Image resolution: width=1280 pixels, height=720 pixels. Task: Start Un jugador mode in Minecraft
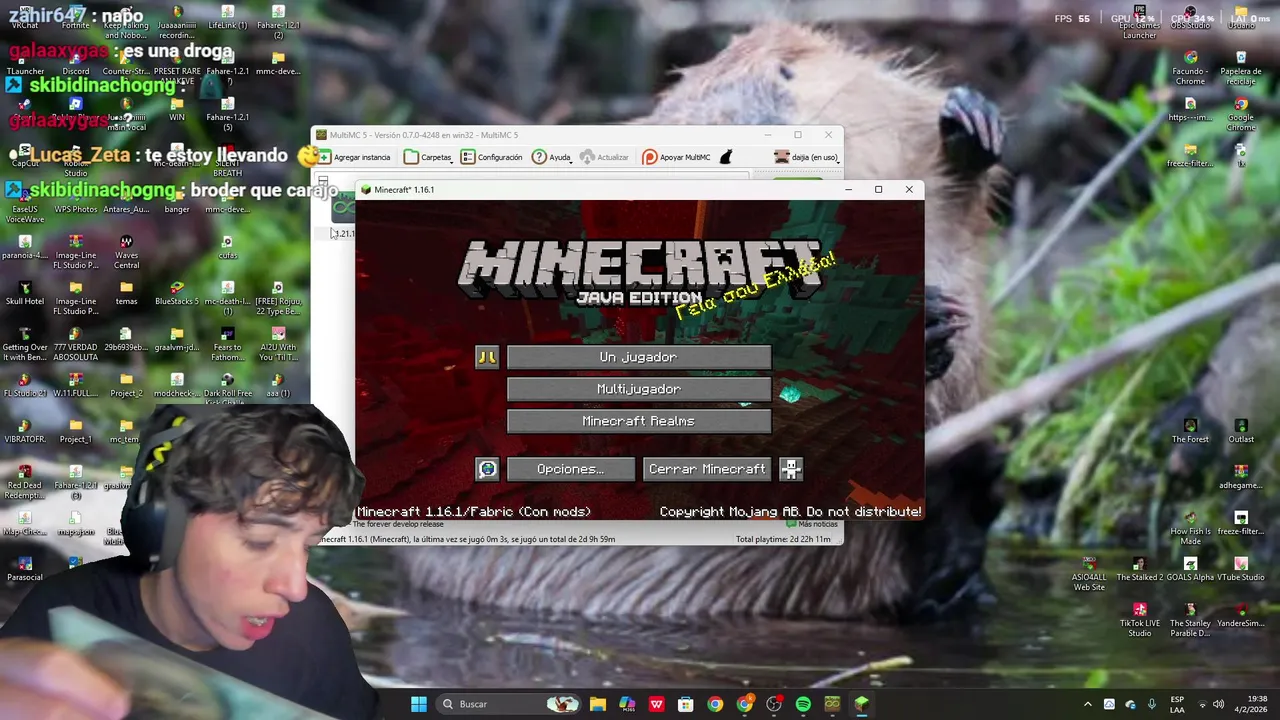pyautogui.click(x=639, y=357)
